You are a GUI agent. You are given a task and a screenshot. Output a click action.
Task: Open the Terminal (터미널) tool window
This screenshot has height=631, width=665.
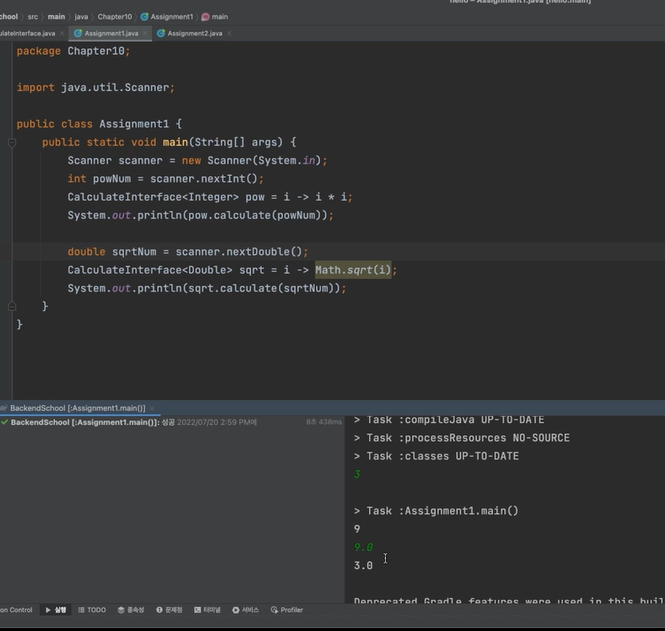point(208,610)
